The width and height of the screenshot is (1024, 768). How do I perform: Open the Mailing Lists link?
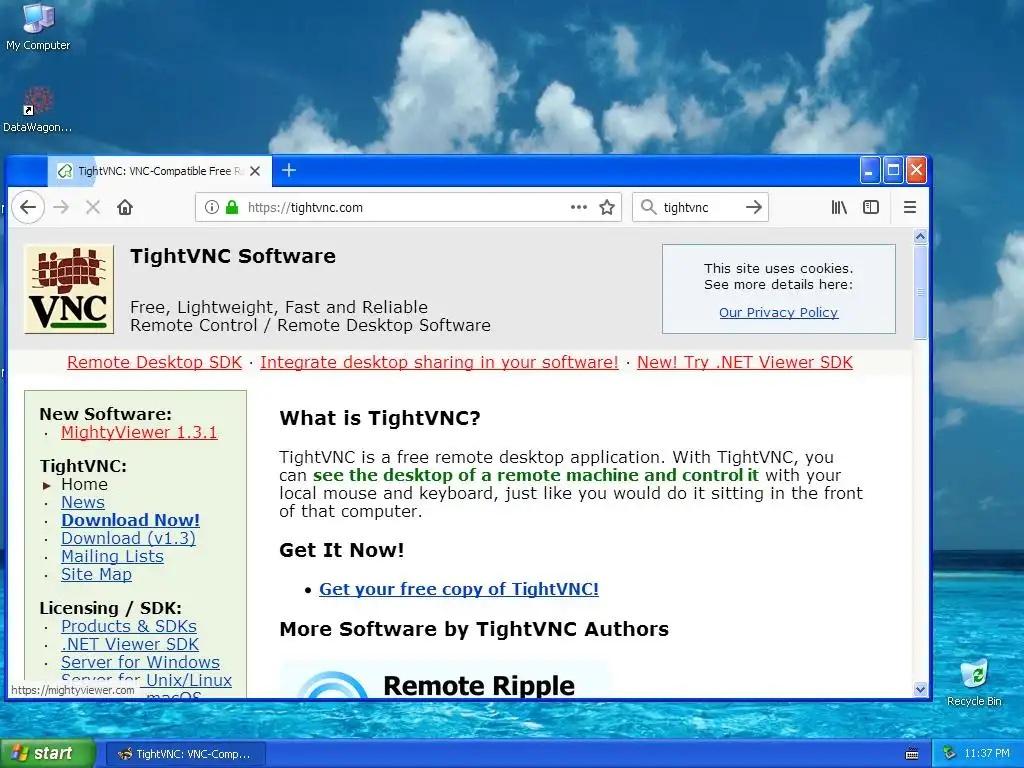(x=112, y=556)
